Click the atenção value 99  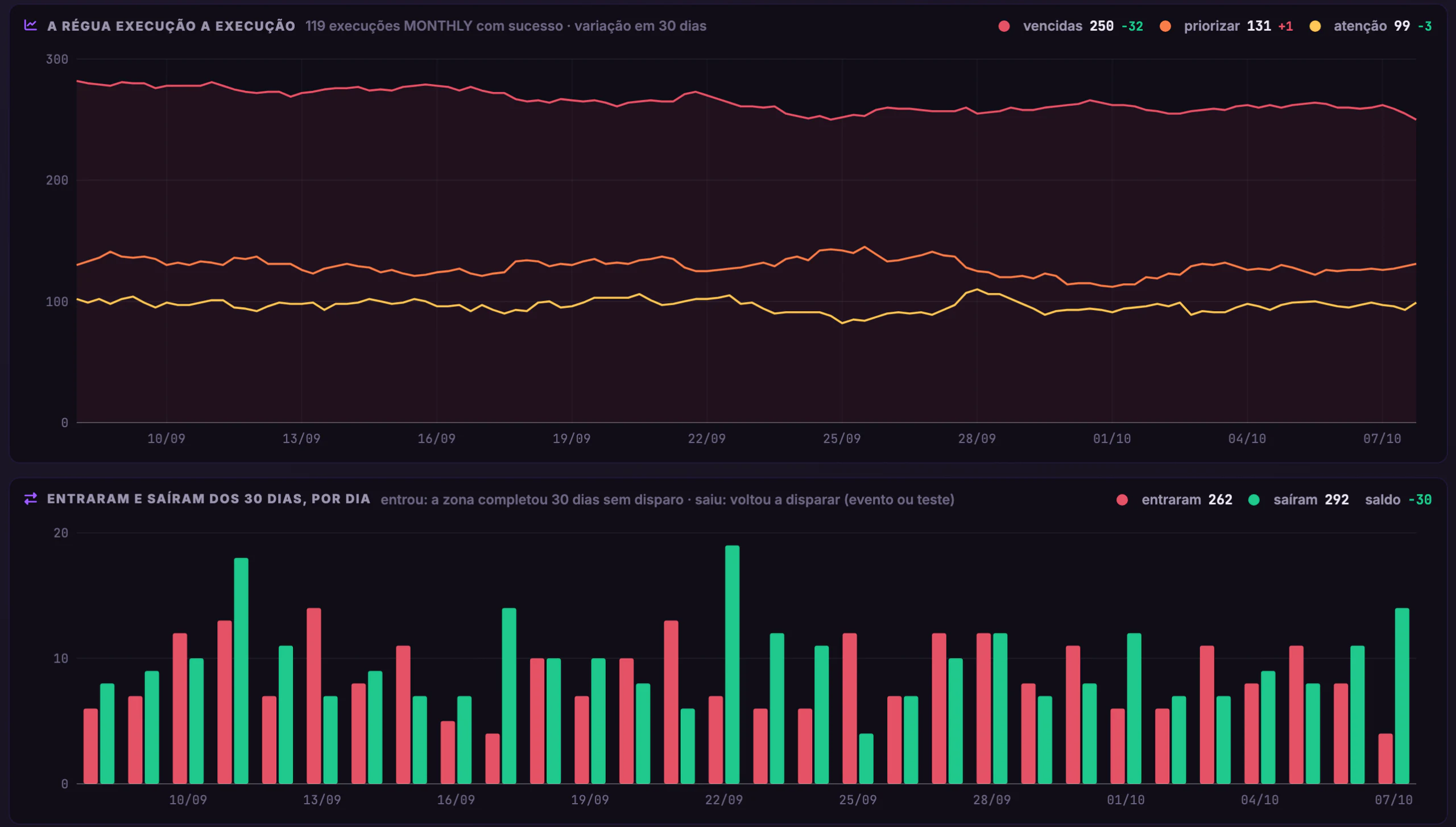pyautogui.click(x=1402, y=26)
